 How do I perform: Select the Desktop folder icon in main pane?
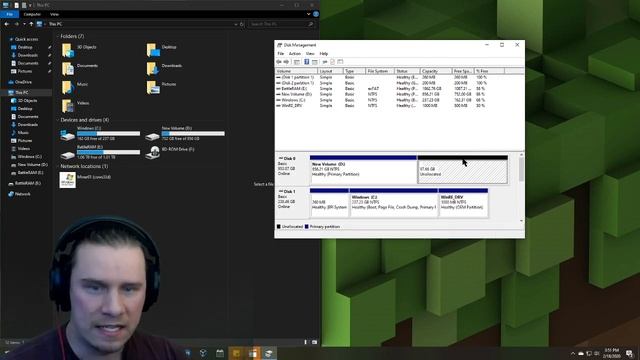point(153,50)
